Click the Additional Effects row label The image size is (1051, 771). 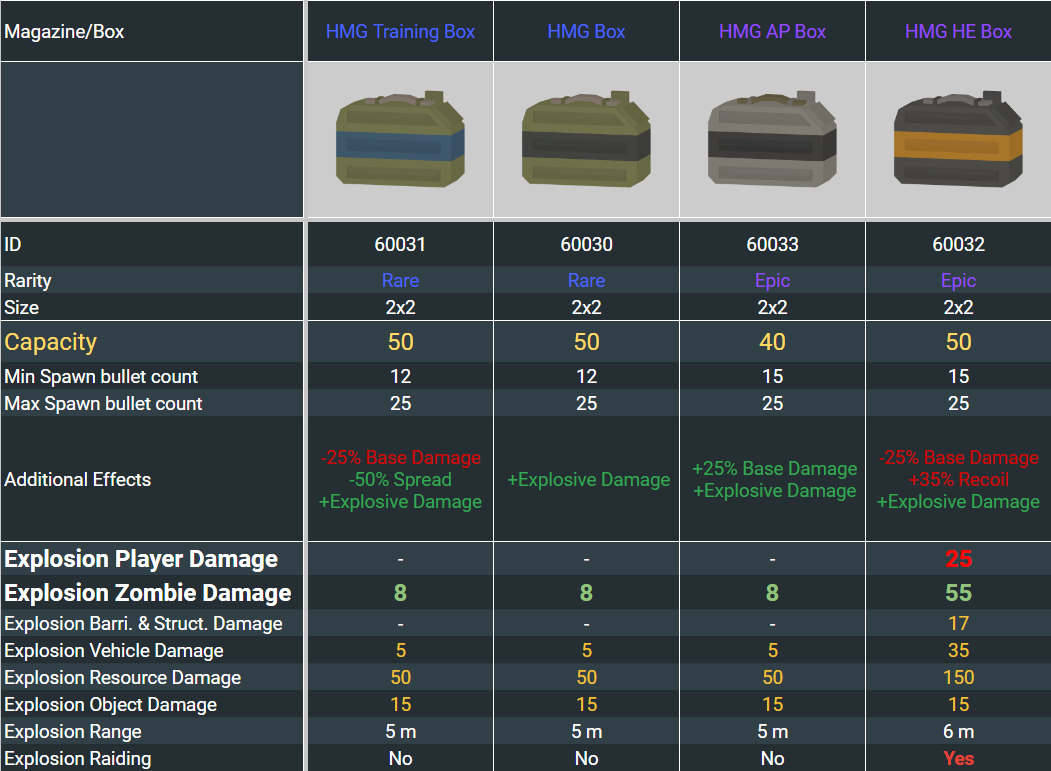point(78,480)
